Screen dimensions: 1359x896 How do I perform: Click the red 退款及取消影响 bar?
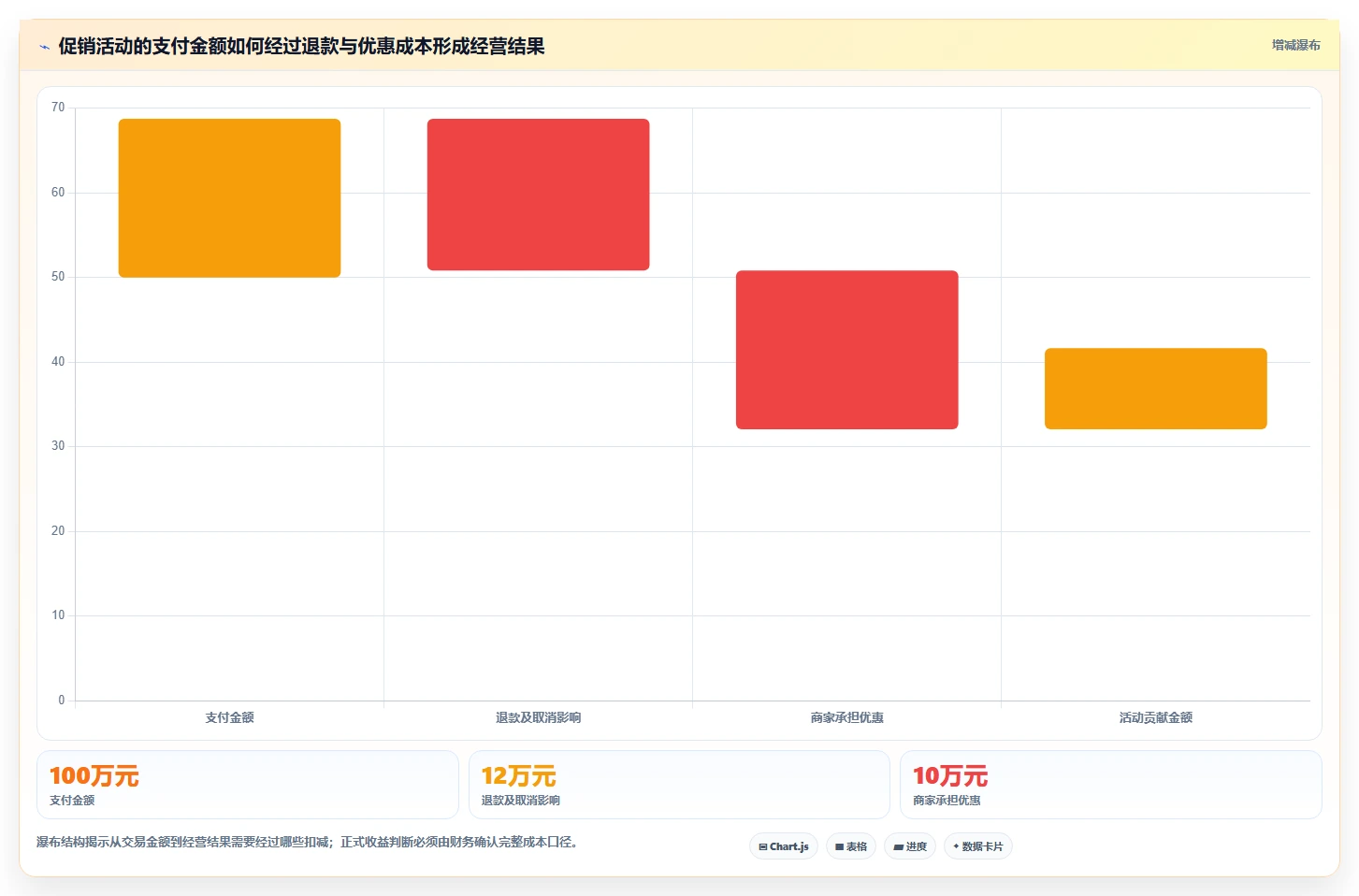coord(538,195)
